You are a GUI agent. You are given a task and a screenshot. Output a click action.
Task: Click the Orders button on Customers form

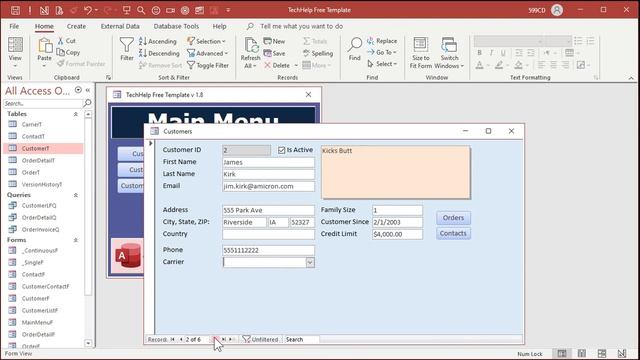[x=453, y=218]
